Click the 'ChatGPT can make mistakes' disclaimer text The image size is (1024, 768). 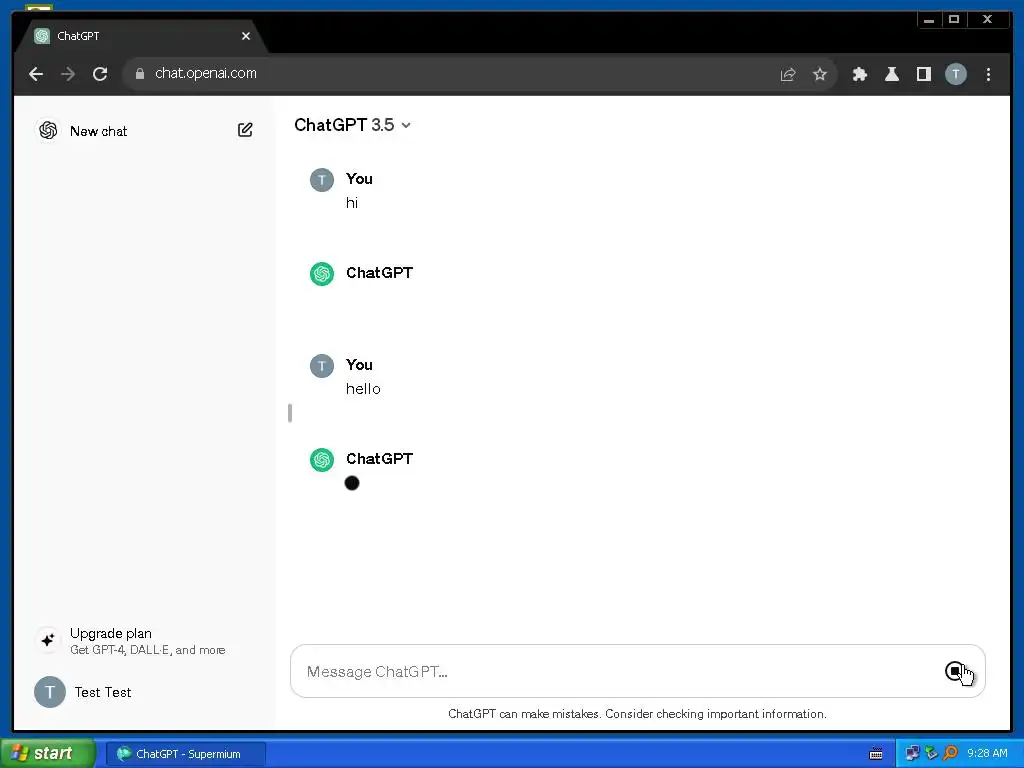point(637,714)
